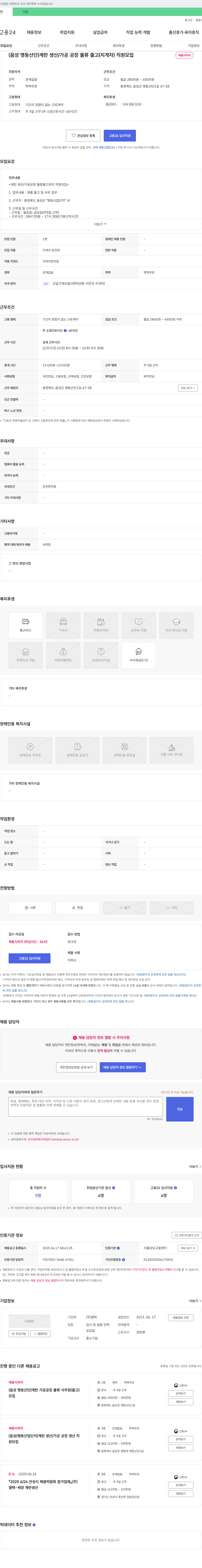Open 가공 공장 생산 직원모집 posting
The image size is (202, 1568).
pos(44,1438)
